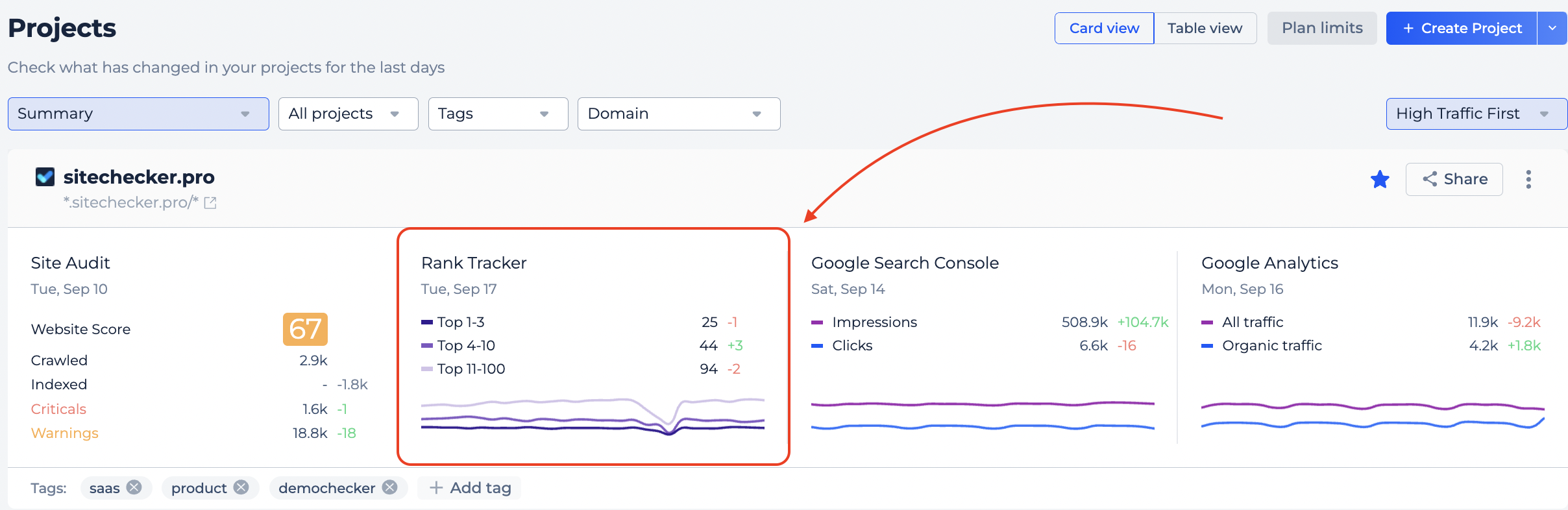Click the Criticals label in Site Audit
This screenshot has height=510, width=1568.
pos(58,409)
